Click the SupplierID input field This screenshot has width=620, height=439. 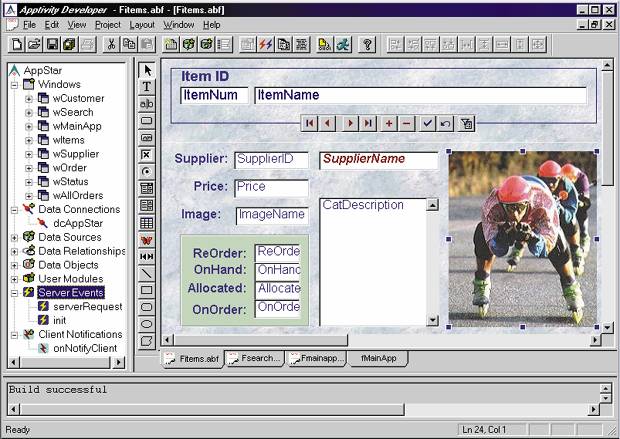point(271,159)
